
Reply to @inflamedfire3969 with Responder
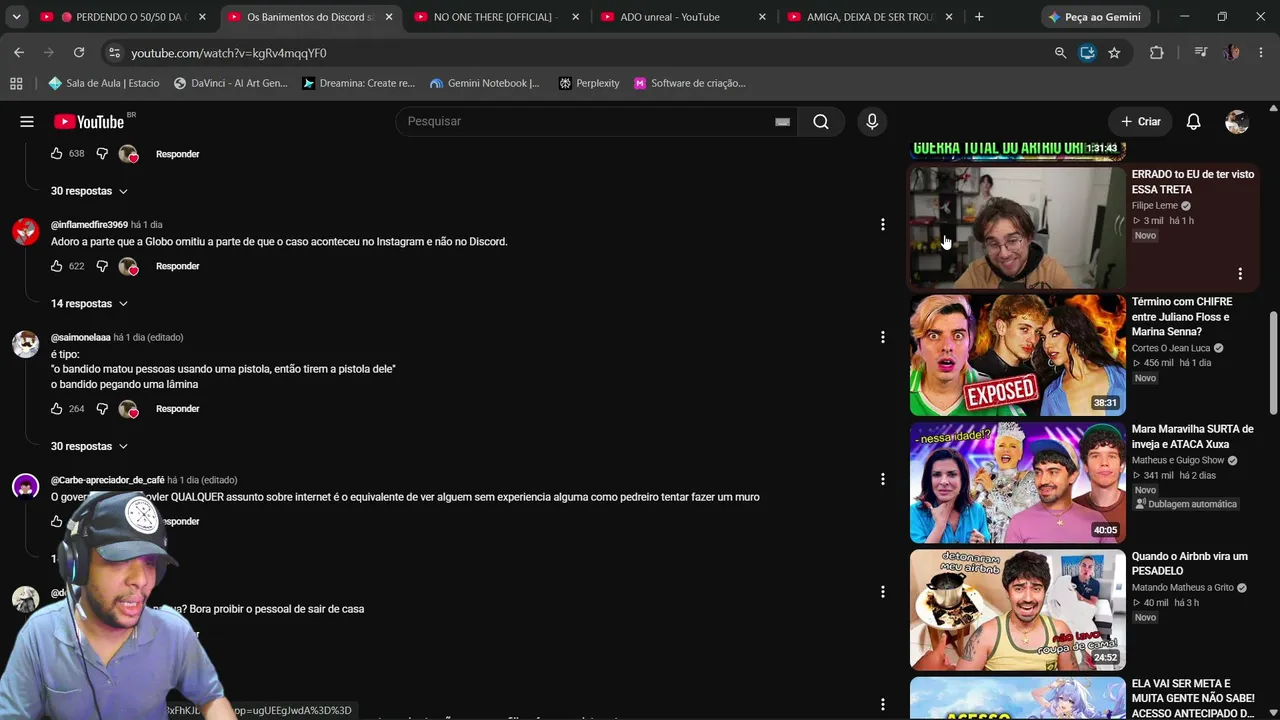click(178, 267)
